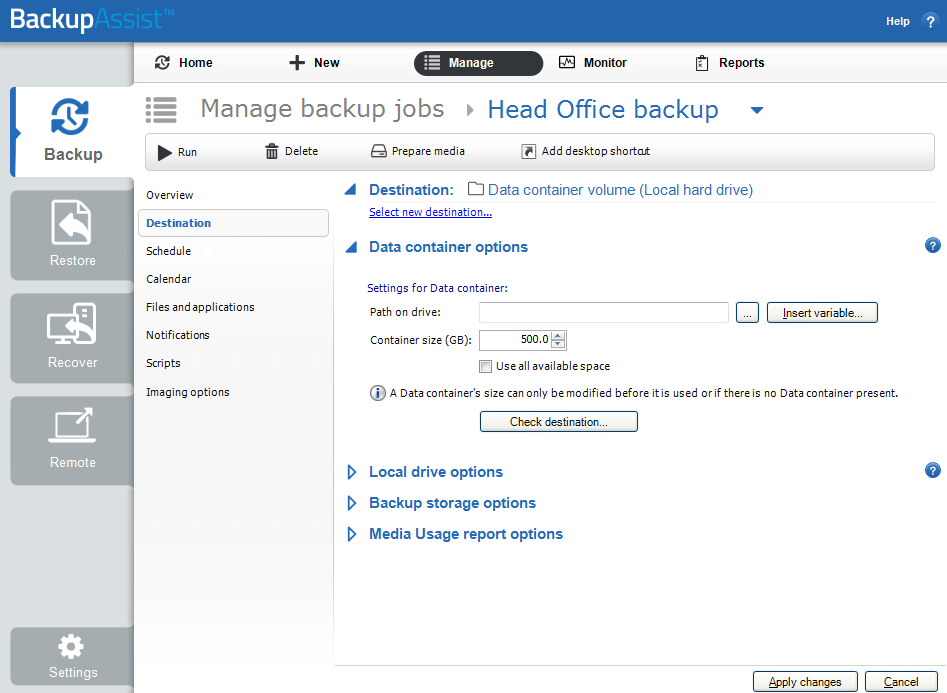Open the Backup section in the sidebar
This screenshot has height=693, width=947.
[x=72, y=132]
